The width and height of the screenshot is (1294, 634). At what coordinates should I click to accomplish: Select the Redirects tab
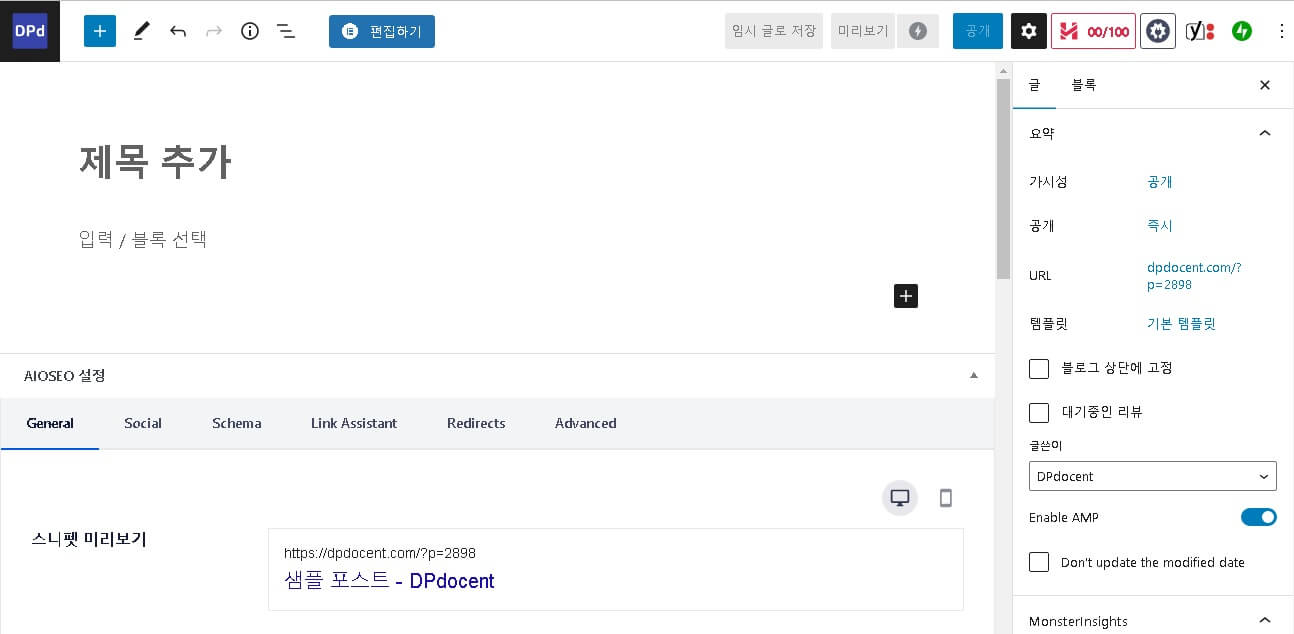(476, 423)
